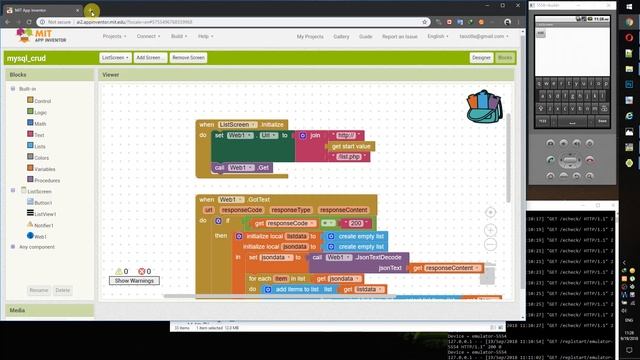The image size is (640, 360).
Task: Click the Remove Screen button
Action: pos(188,58)
